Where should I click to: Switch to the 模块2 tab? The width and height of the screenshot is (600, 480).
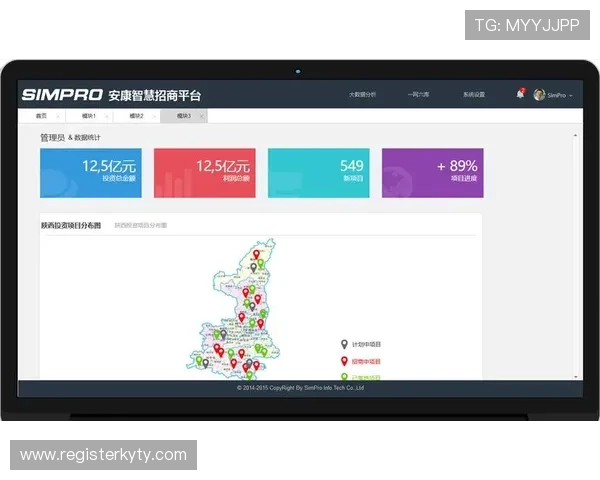tap(136, 116)
